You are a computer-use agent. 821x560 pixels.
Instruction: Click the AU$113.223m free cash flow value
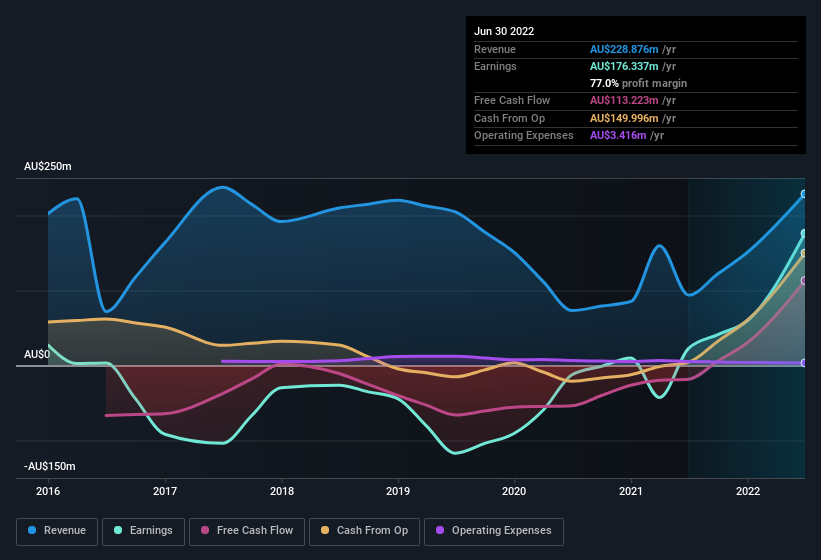624,100
